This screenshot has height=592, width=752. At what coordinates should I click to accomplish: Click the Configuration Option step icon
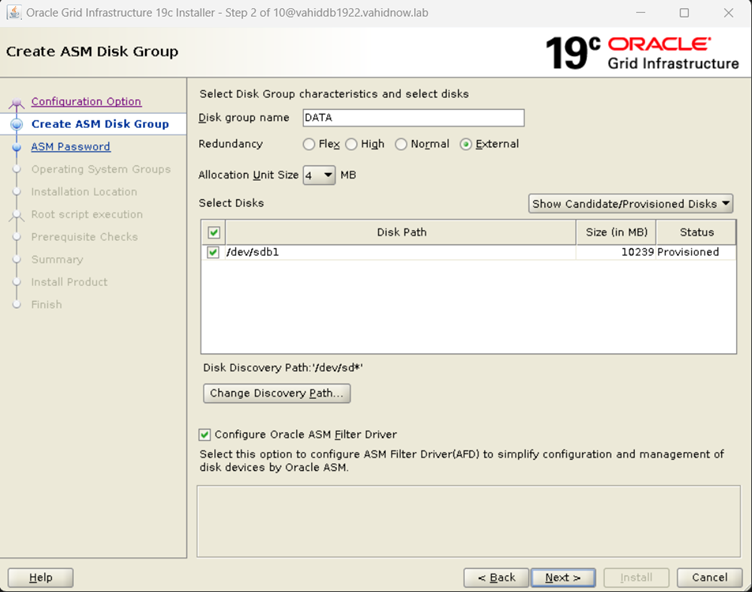16,102
